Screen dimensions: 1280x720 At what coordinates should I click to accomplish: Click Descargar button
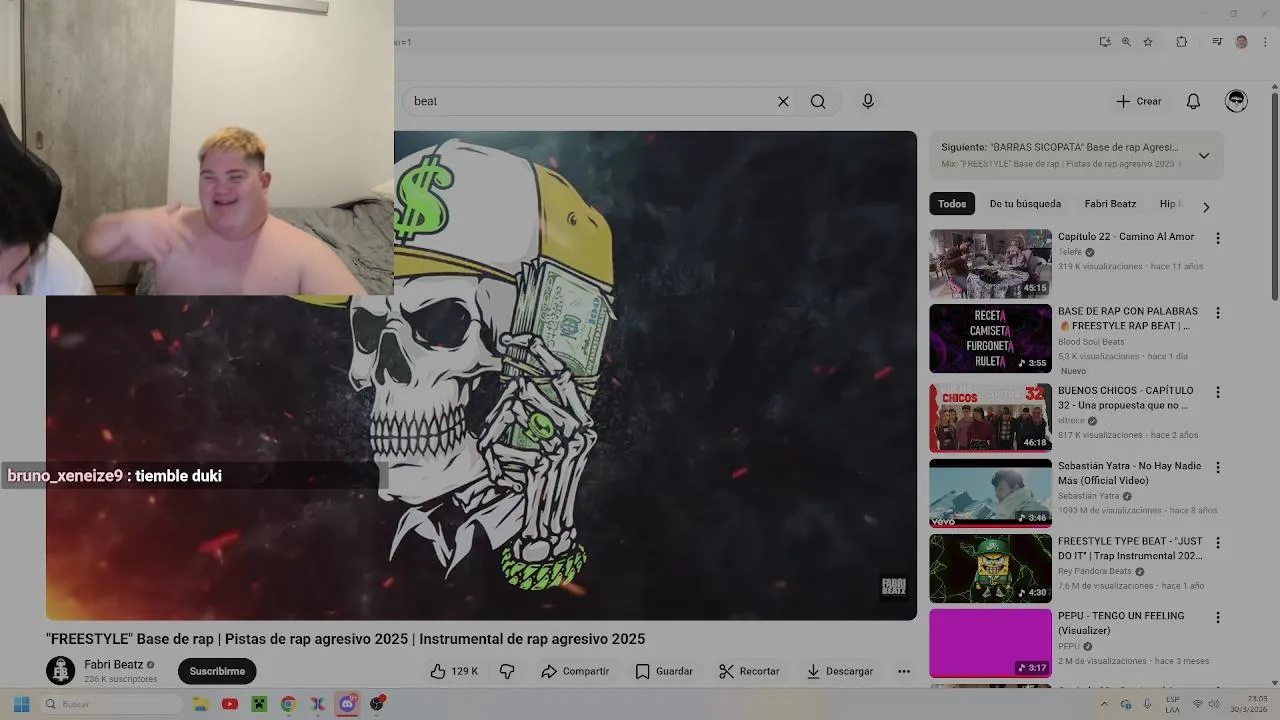(x=840, y=671)
